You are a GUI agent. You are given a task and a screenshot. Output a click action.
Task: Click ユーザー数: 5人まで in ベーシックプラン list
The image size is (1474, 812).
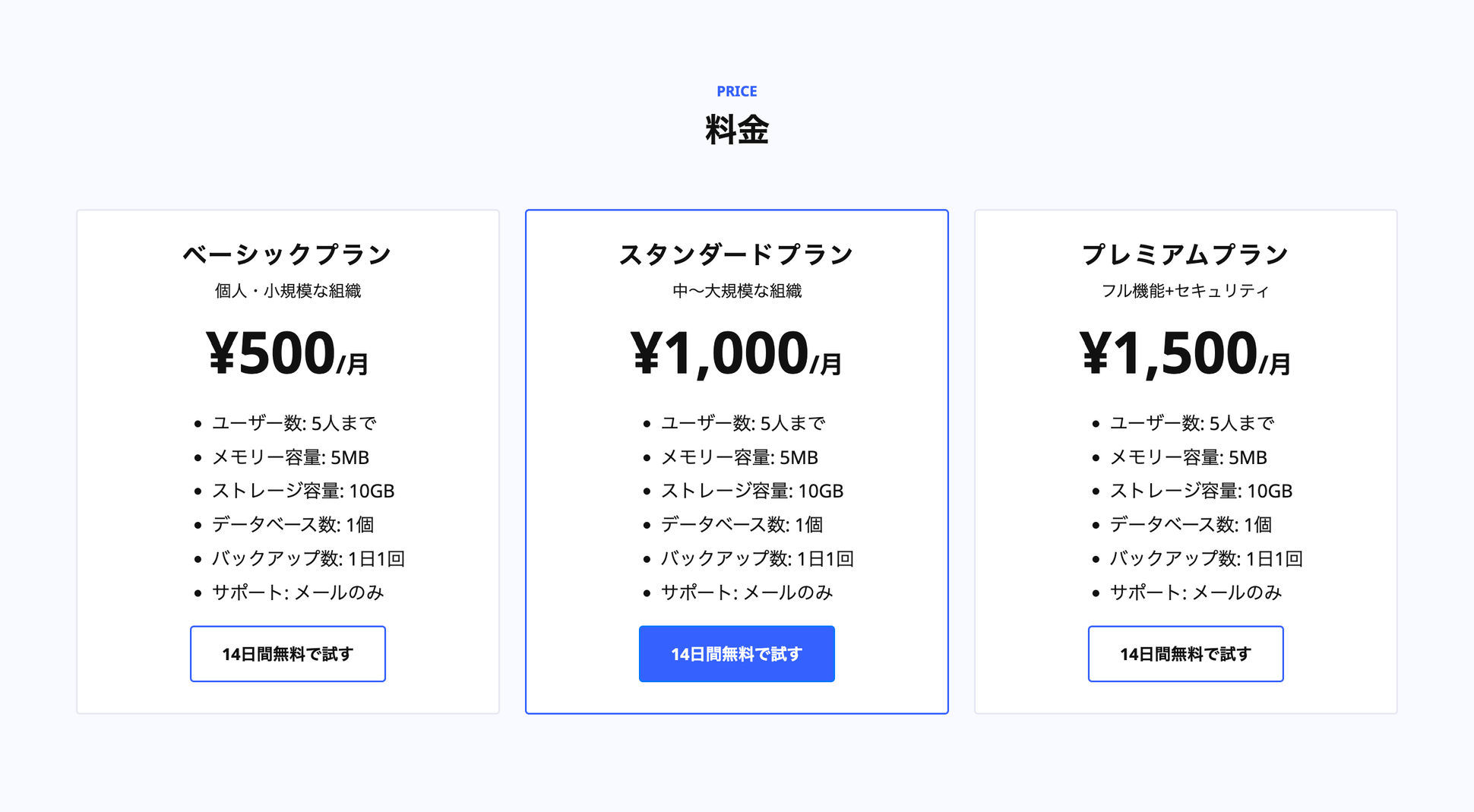(294, 423)
